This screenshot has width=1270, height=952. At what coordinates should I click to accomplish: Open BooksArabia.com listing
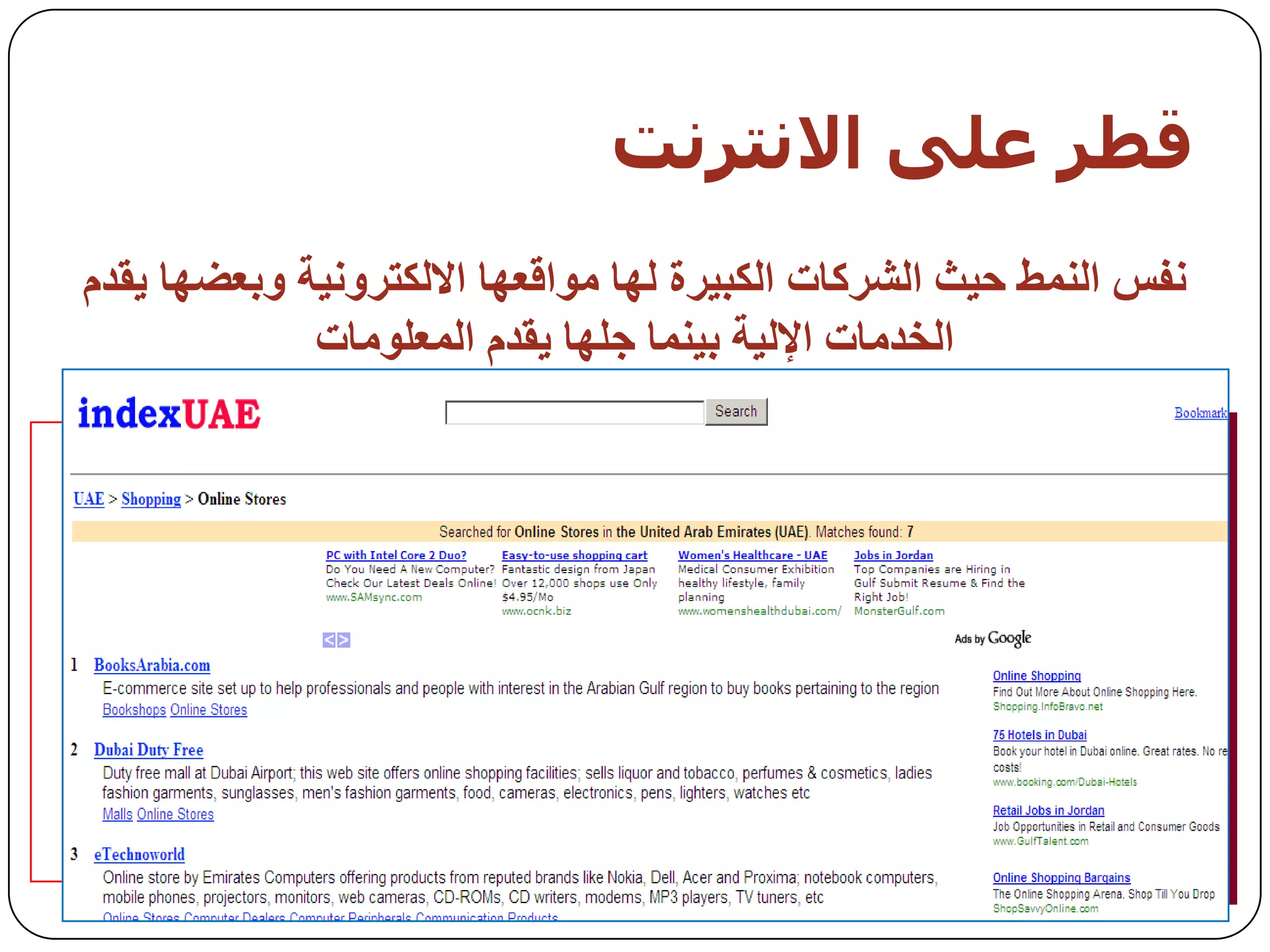pos(152,665)
